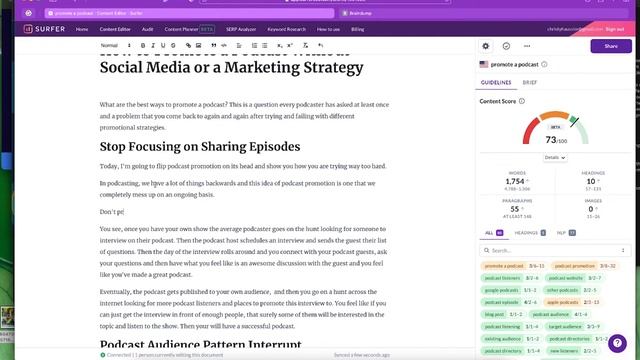This screenshot has height=360, width=640.
Task: Open Content Planner BETA
Action: click(189, 29)
